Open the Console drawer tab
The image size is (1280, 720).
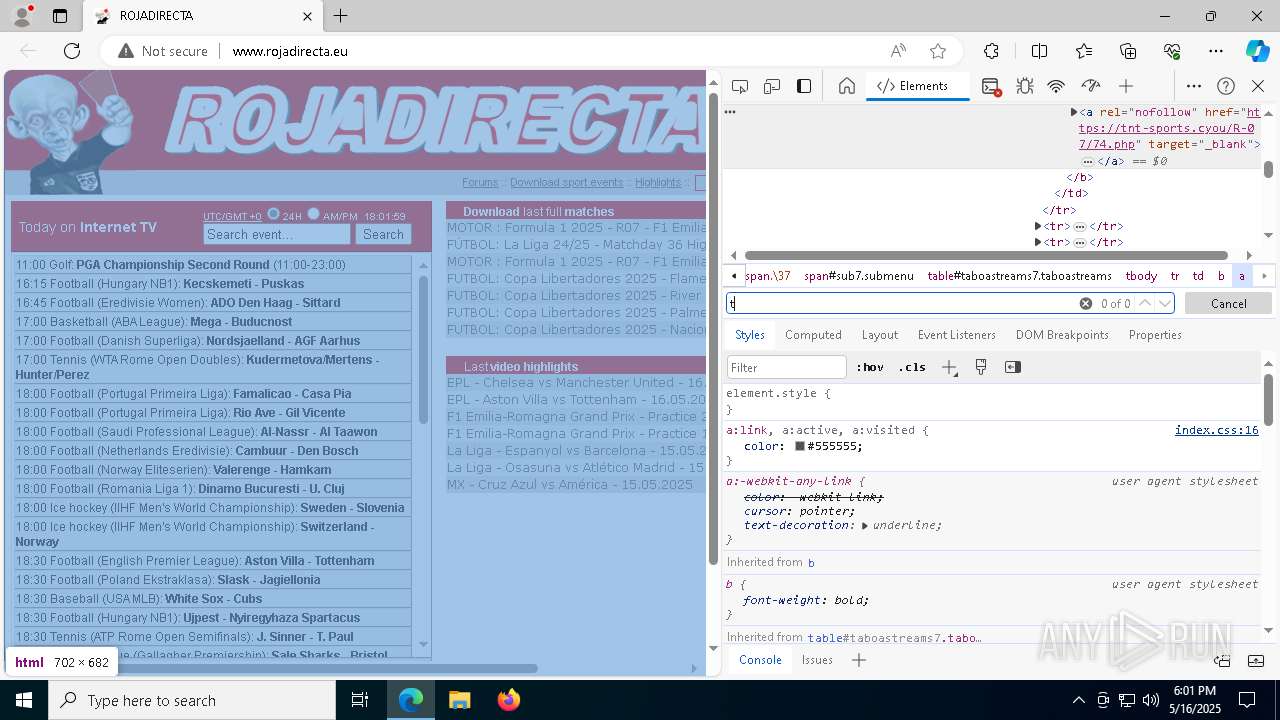coord(760,660)
